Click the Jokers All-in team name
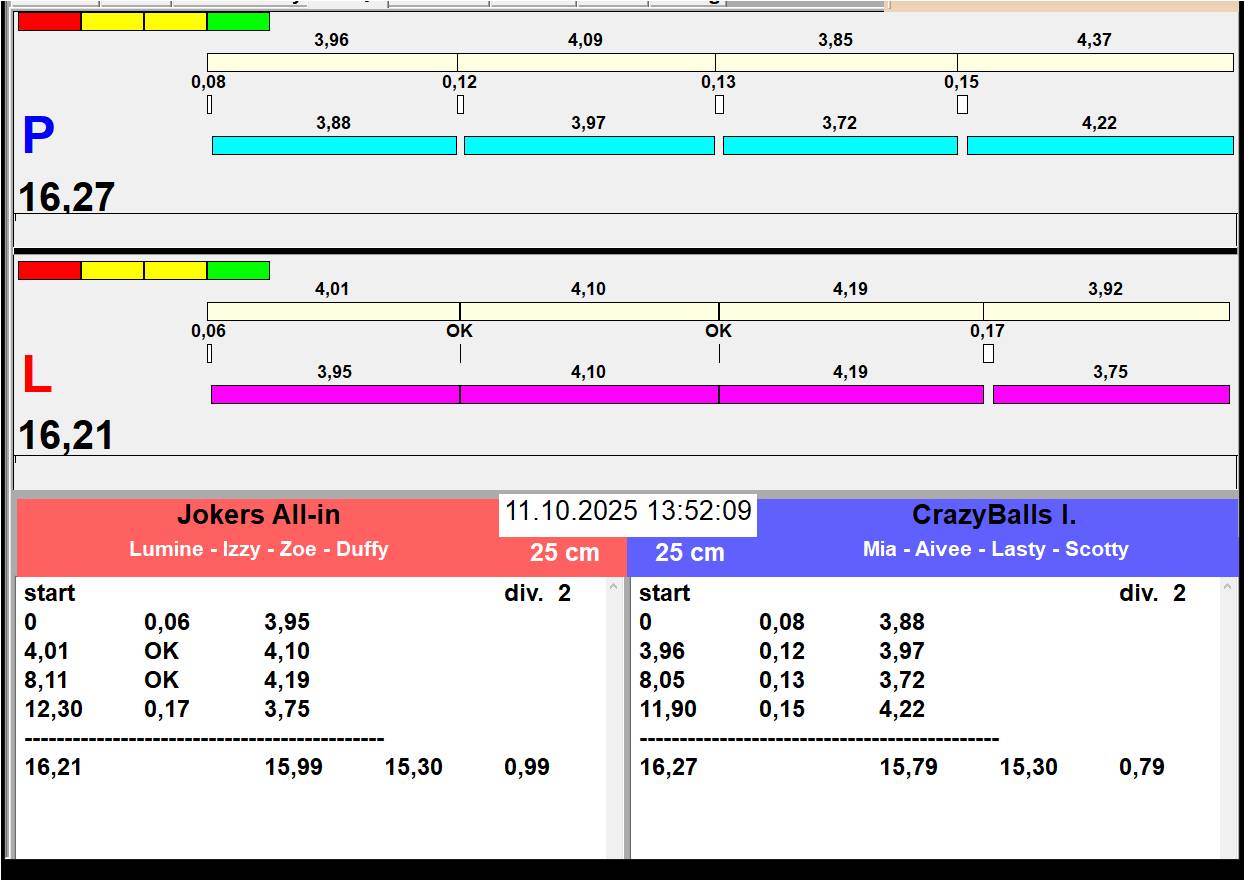 tap(259, 515)
